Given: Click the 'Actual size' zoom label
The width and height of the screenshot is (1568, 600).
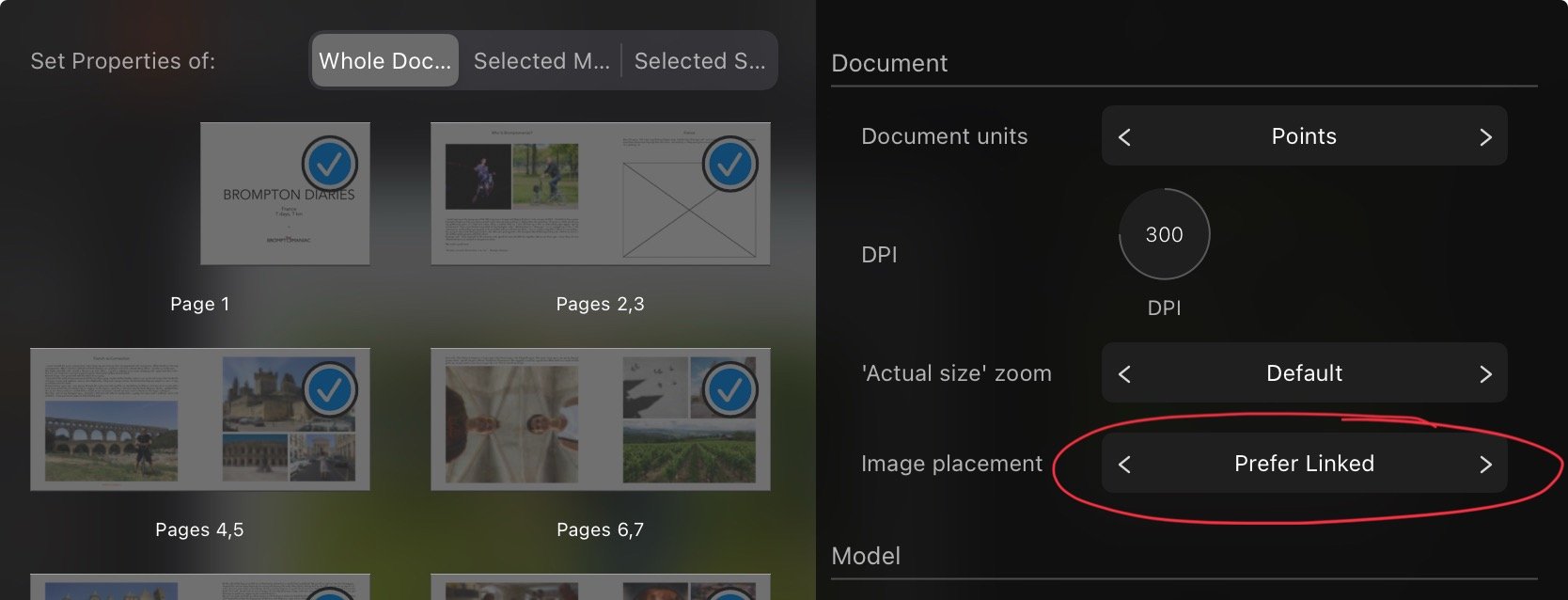Looking at the screenshot, I should click(x=956, y=373).
